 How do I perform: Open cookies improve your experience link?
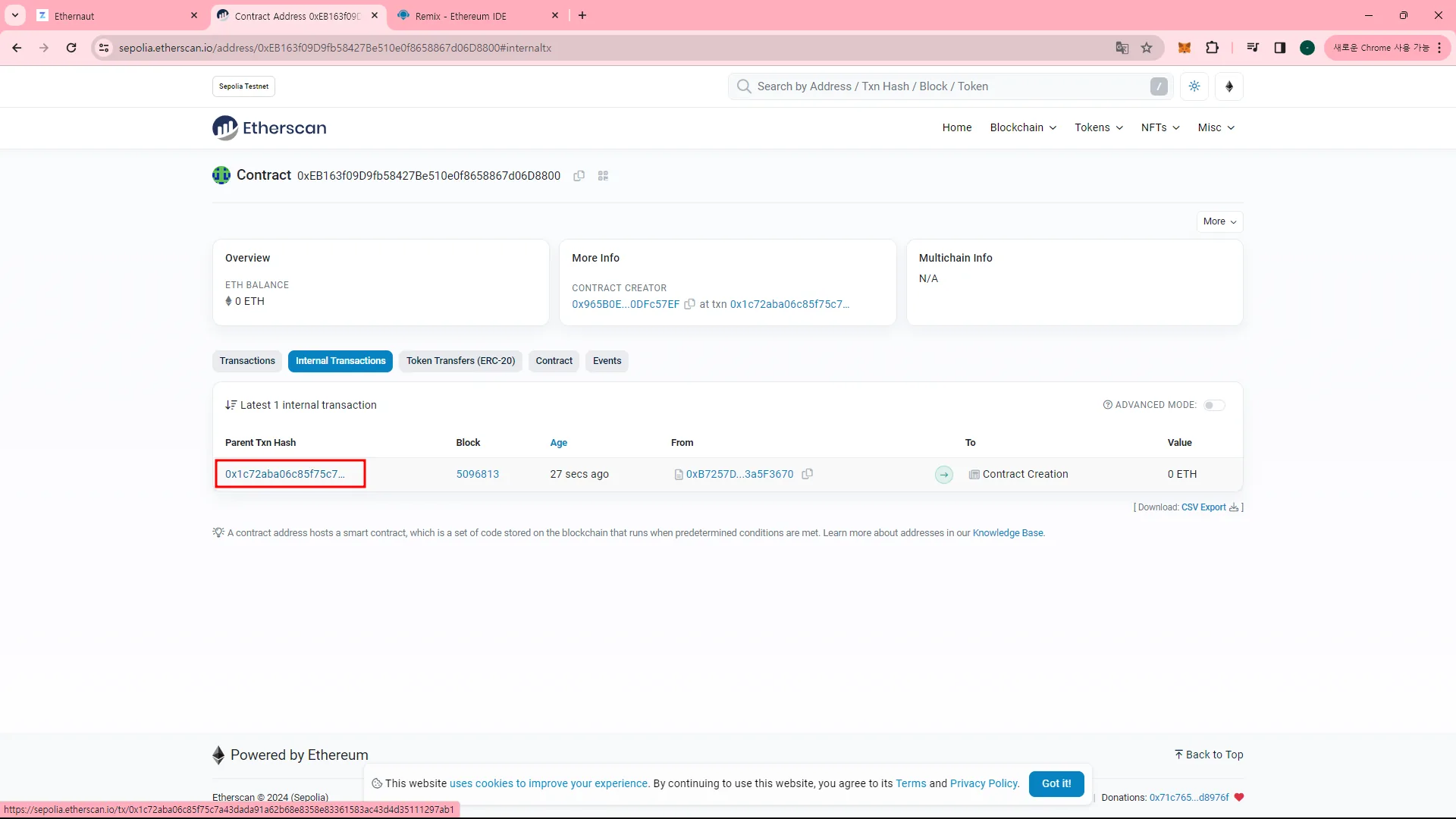(x=548, y=783)
